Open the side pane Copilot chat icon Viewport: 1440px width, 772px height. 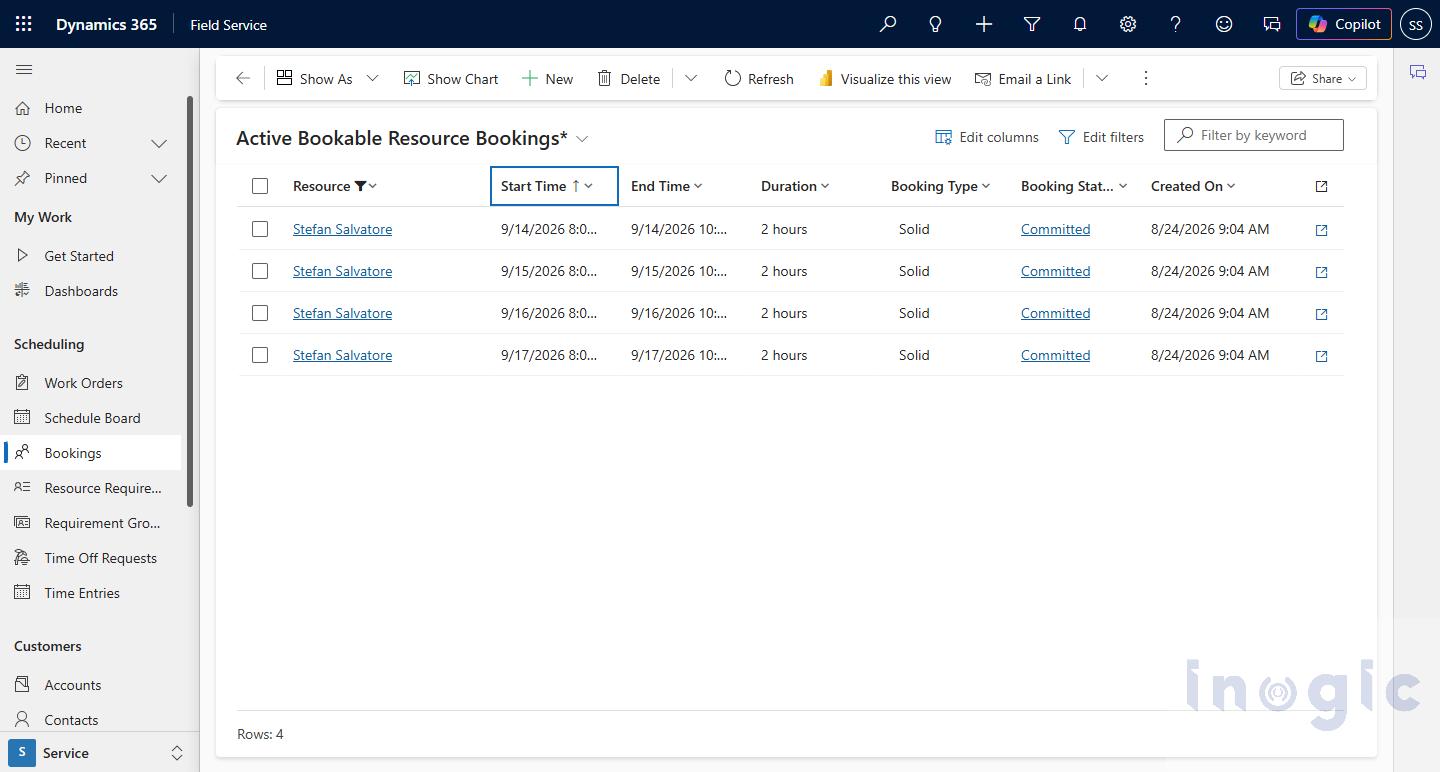point(1418,72)
